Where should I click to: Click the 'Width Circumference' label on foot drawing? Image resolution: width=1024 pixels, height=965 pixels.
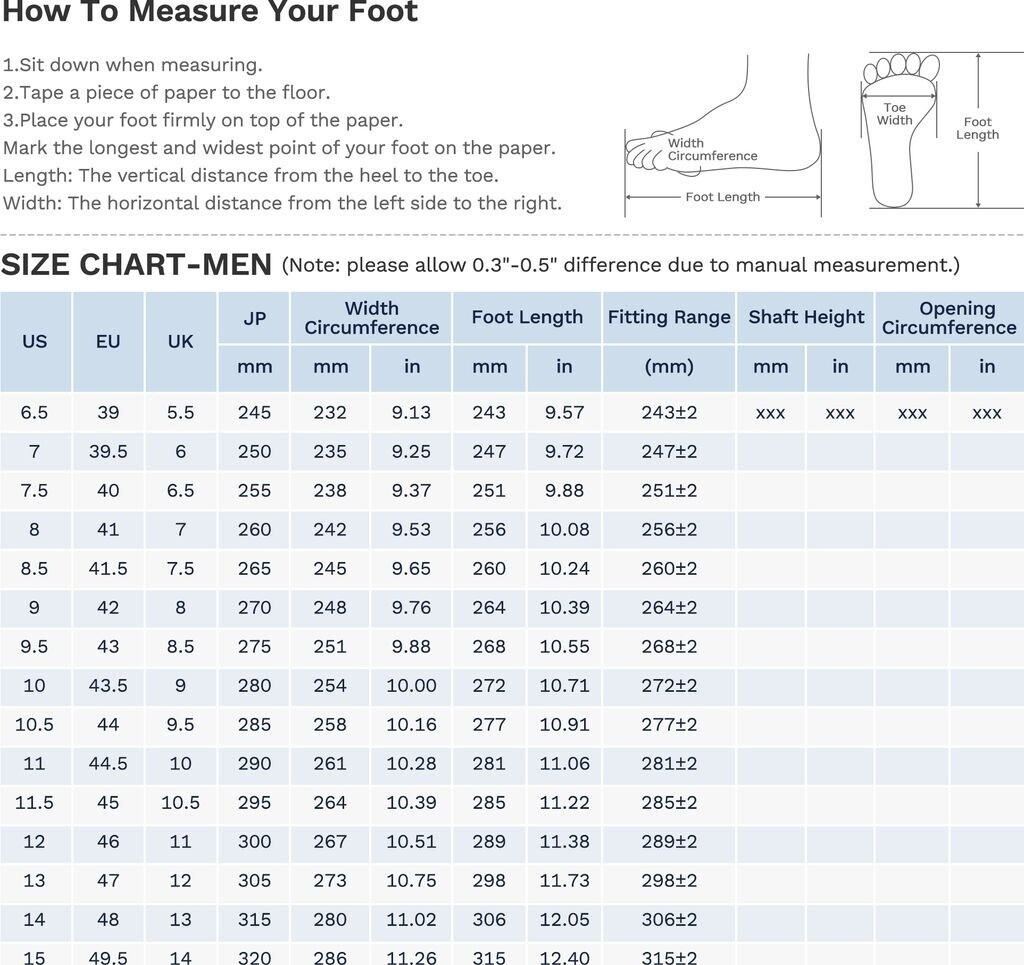[x=712, y=150]
